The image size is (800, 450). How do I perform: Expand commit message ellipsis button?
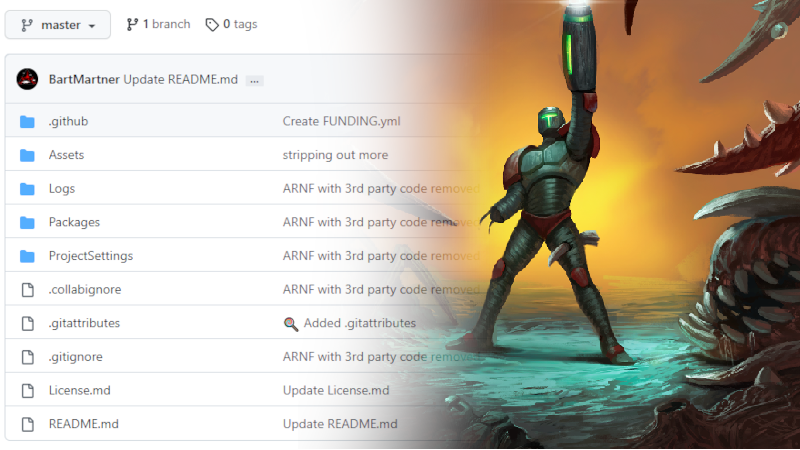pyautogui.click(x=254, y=81)
